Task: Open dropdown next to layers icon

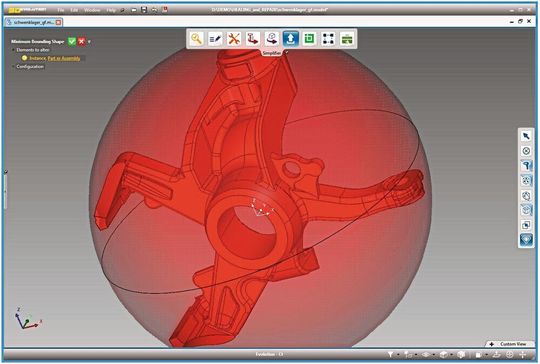Action: [434, 355]
